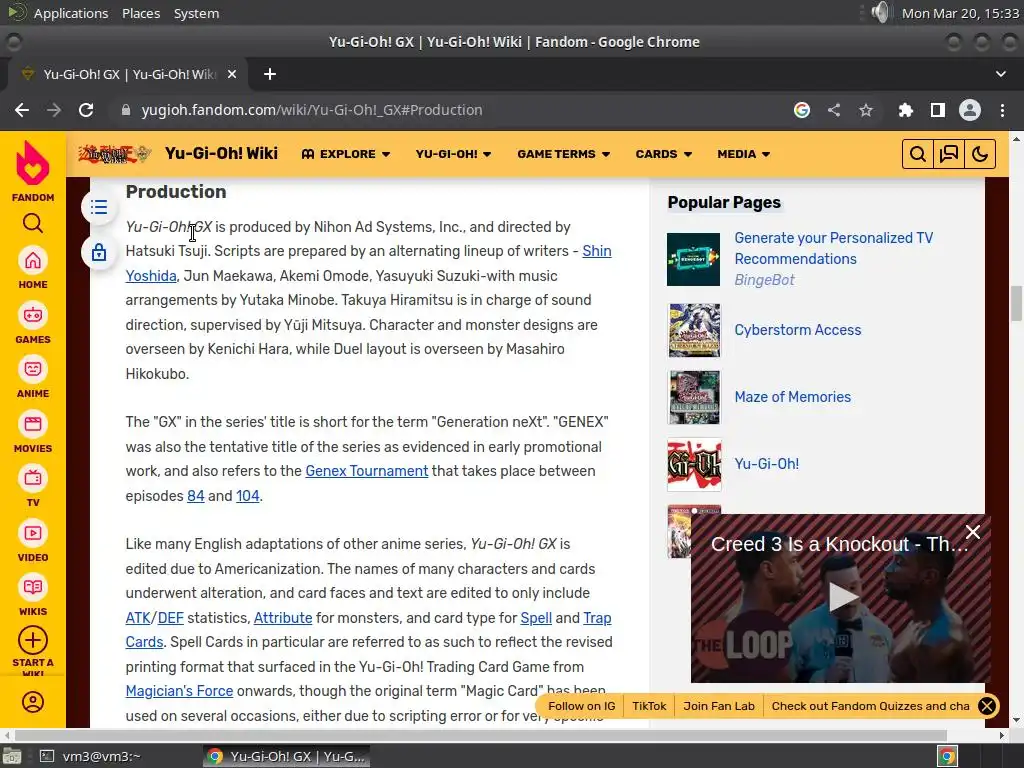Click the Google account icon in address bar
The width and height of the screenshot is (1024, 768).
(802, 110)
